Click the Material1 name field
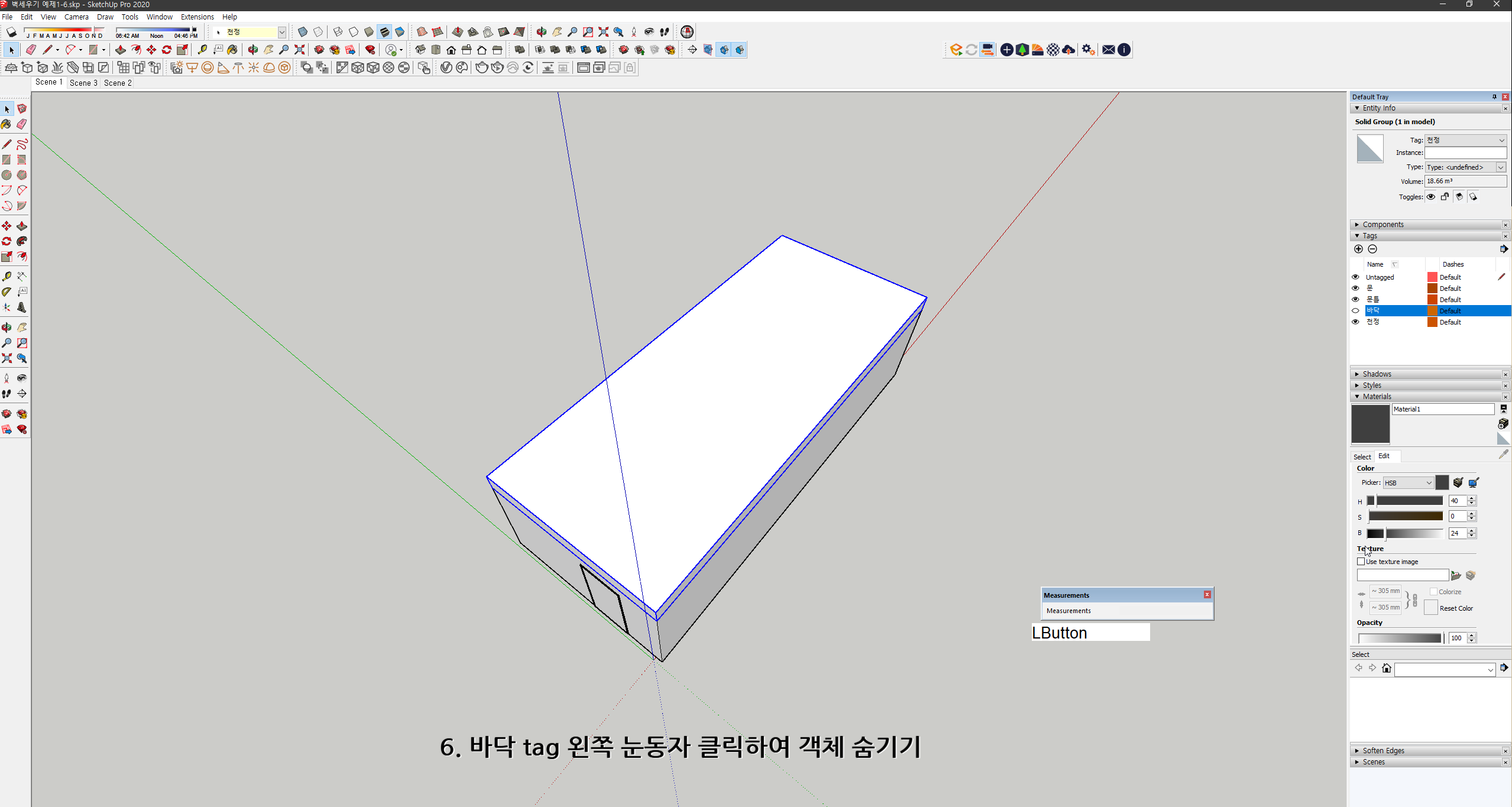1512x807 pixels. click(1443, 409)
